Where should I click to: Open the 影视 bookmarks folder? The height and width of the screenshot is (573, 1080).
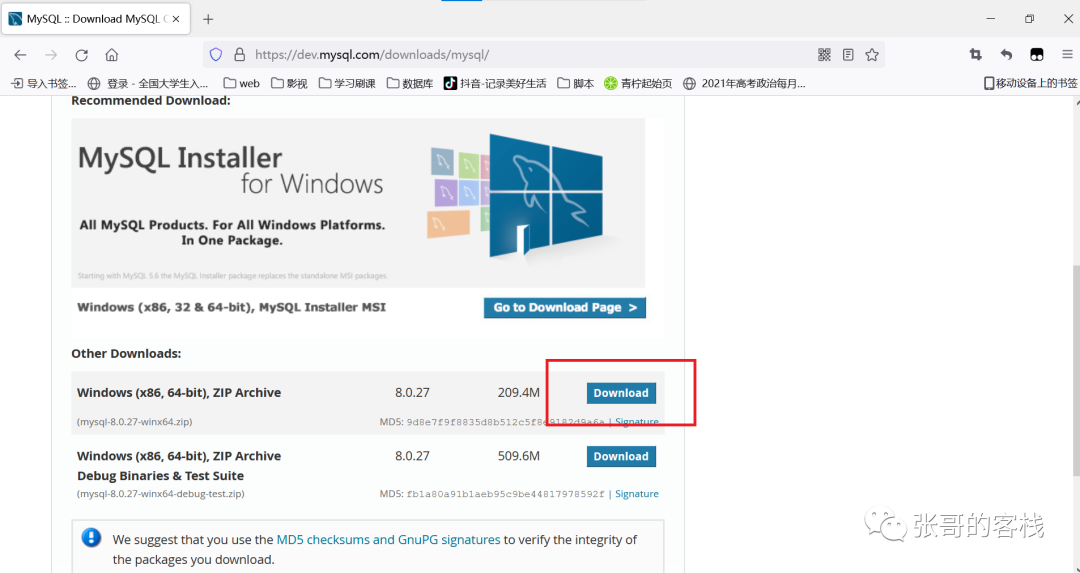click(x=289, y=83)
